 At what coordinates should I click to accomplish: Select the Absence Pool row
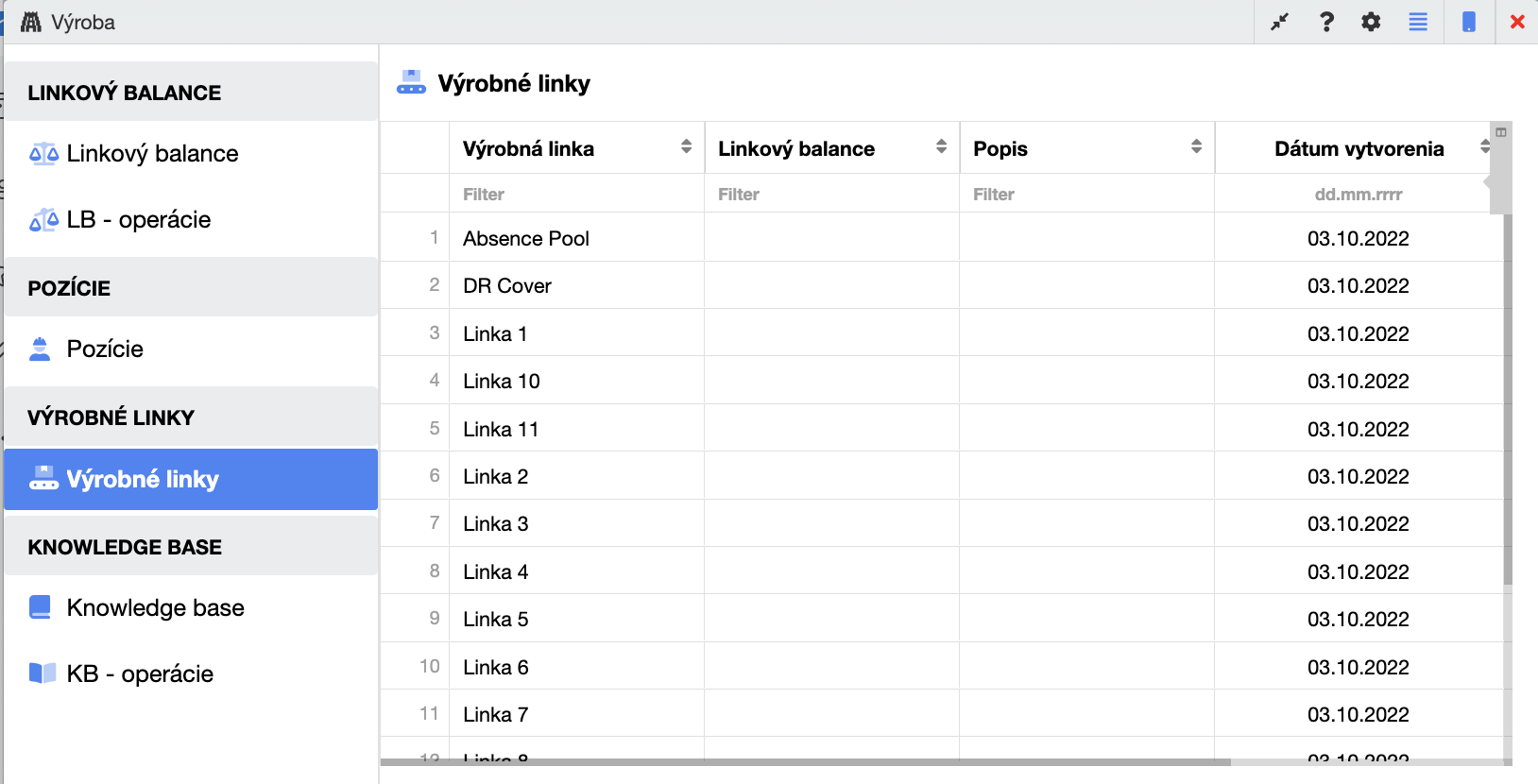click(x=526, y=238)
